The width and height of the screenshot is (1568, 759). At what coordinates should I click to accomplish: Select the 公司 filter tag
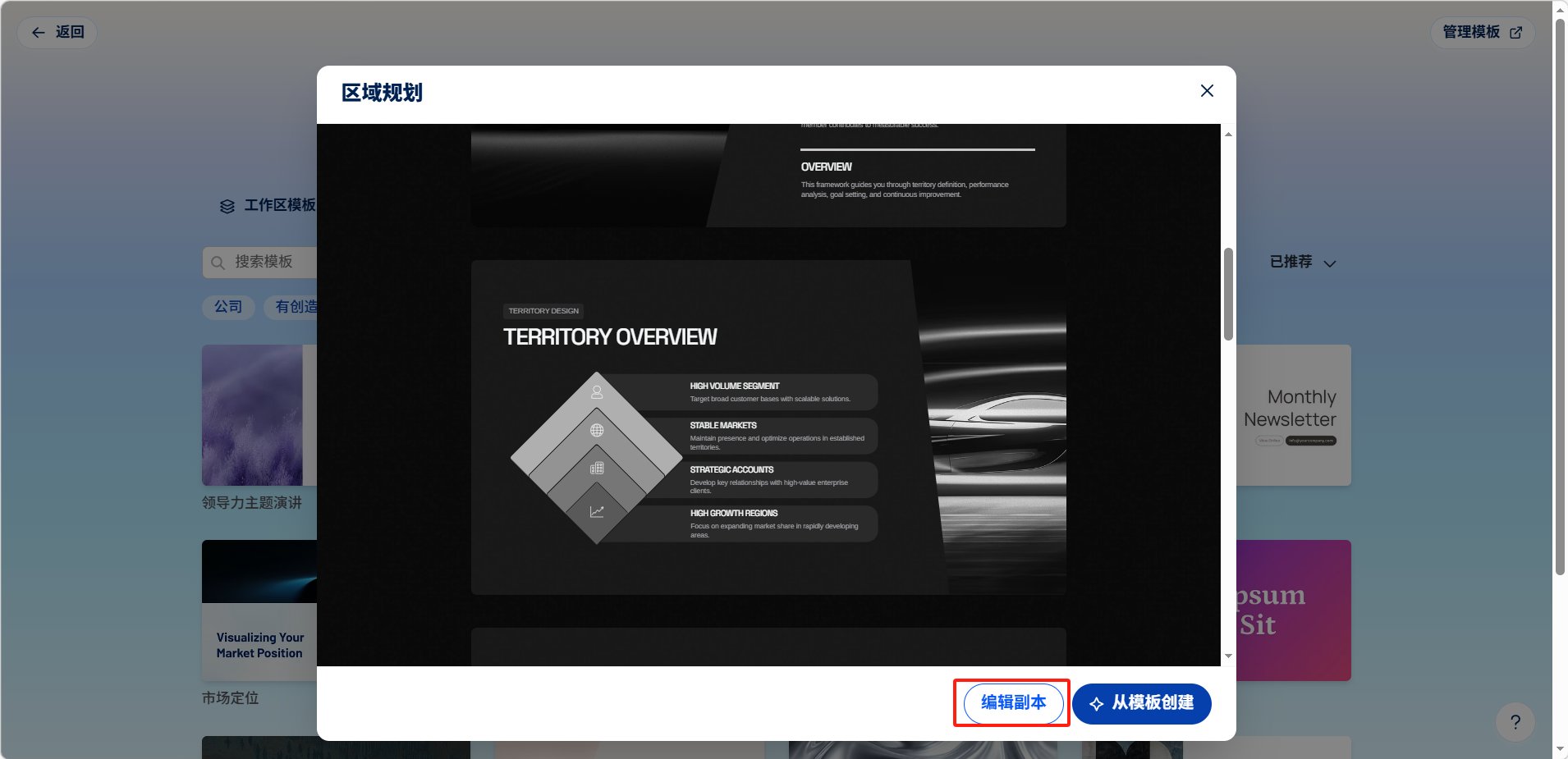click(228, 307)
